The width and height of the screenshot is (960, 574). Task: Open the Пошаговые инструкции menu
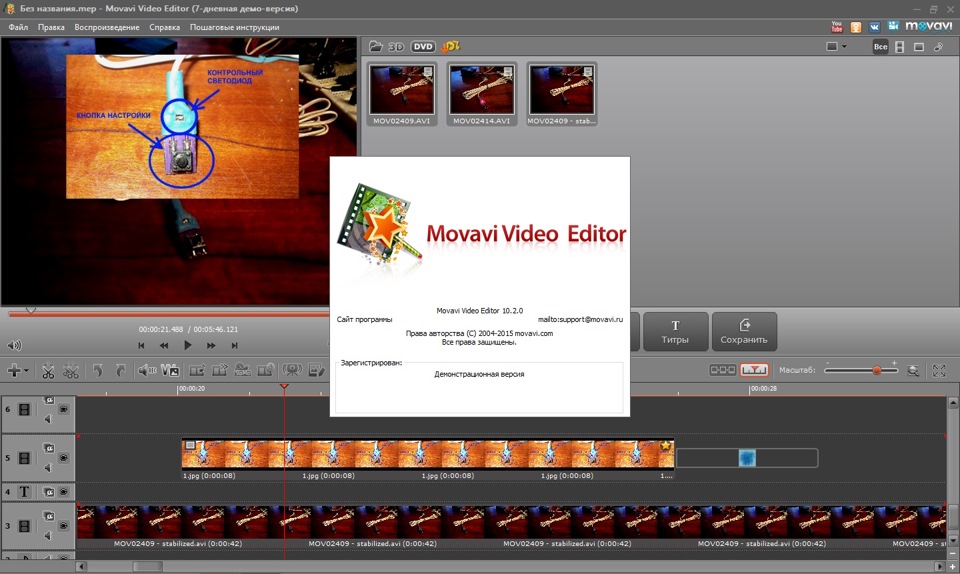pos(234,27)
